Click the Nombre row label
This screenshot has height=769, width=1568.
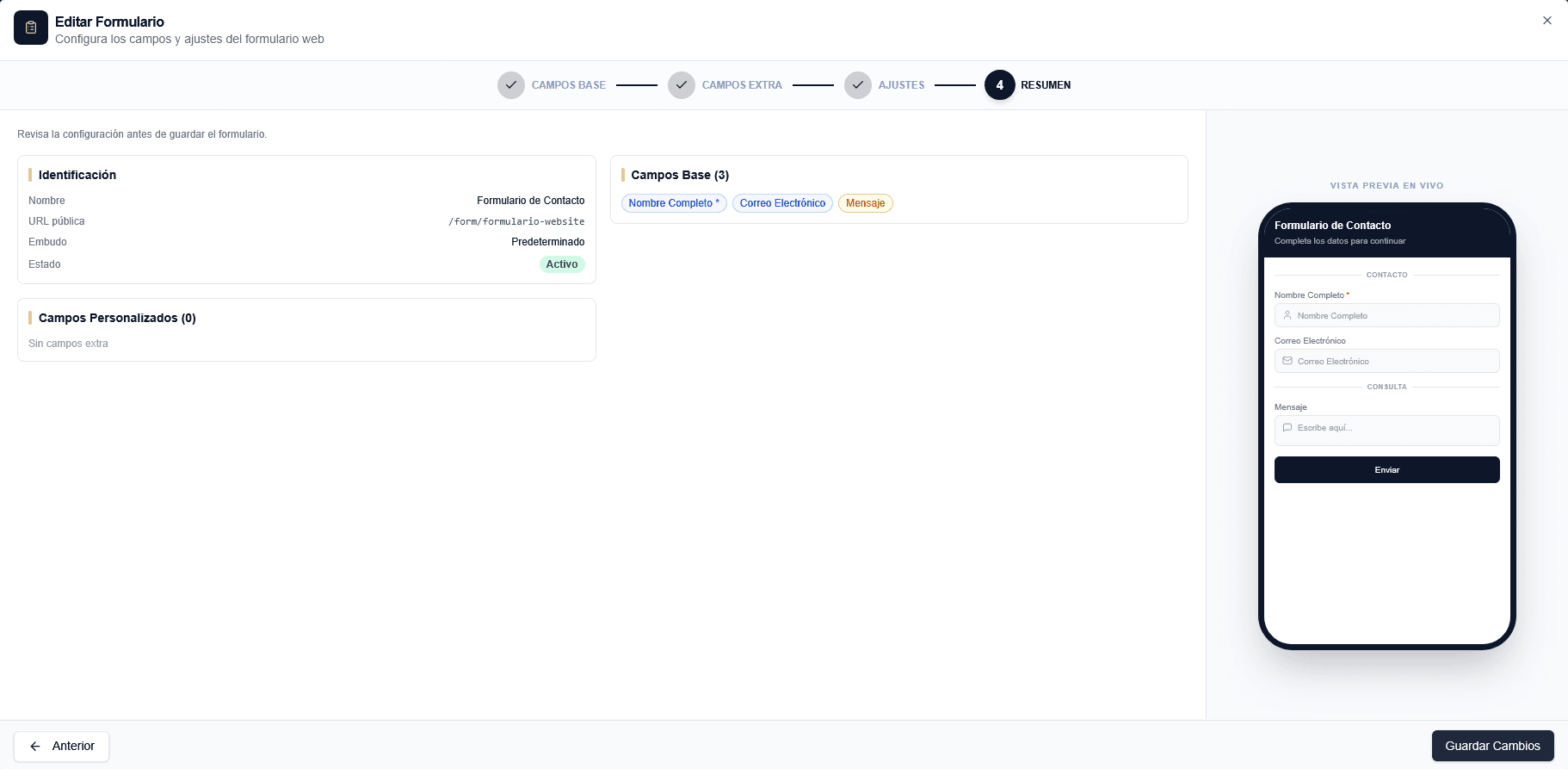click(46, 201)
